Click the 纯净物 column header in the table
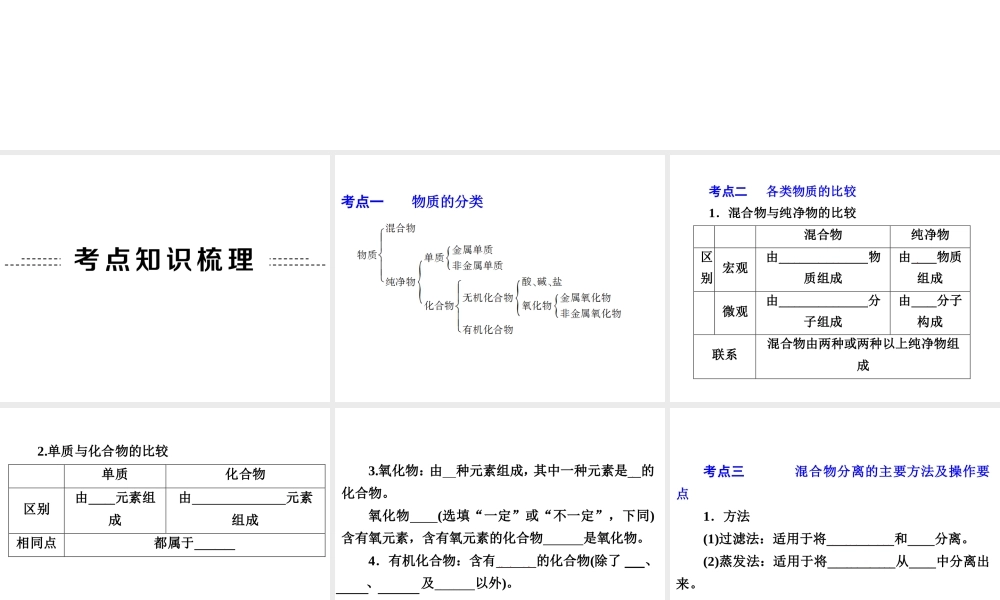Screen dimensions: 1000x600 tap(930, 235)
